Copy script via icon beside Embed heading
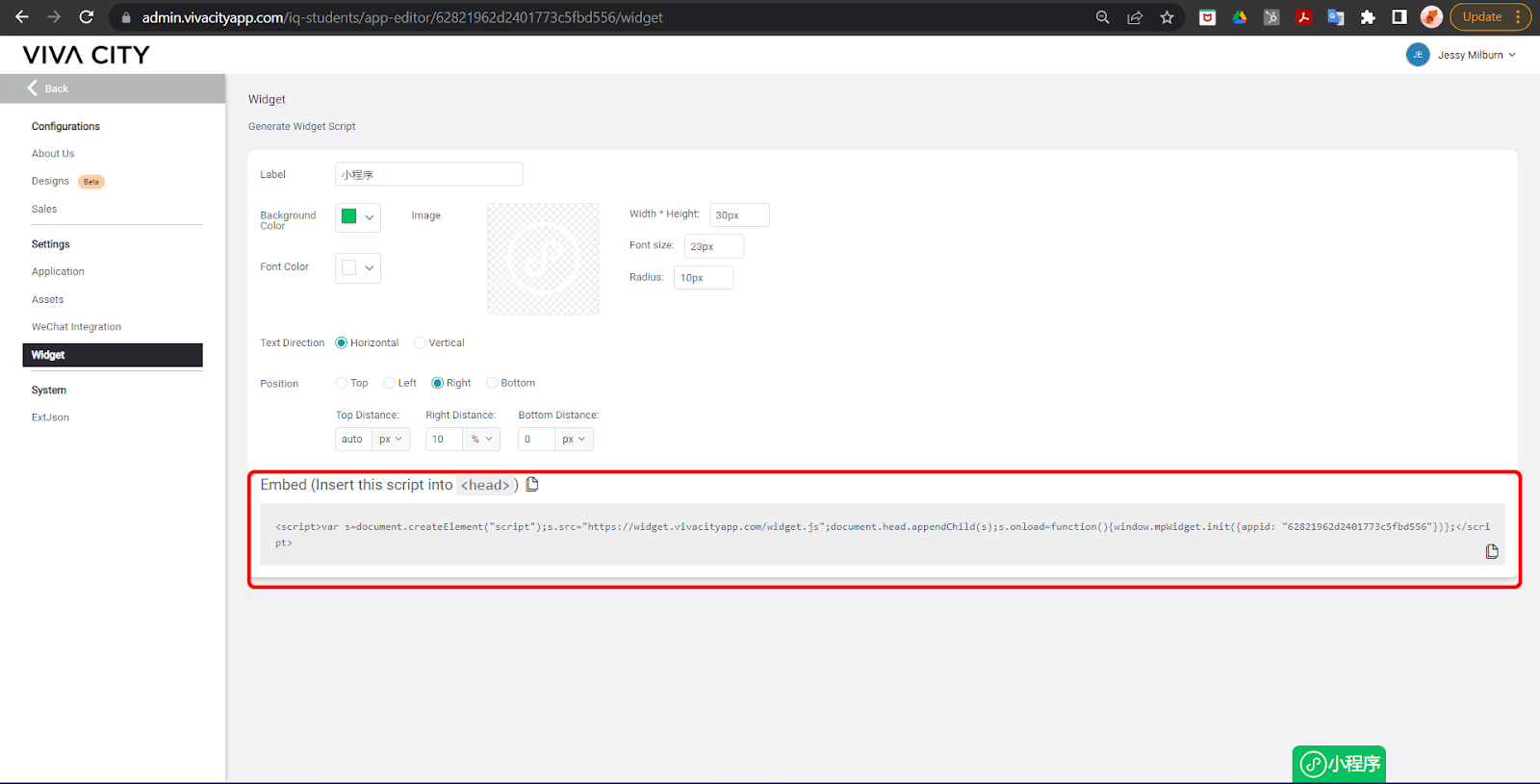This screenshot has width=1540, height=784. (532, 484)
